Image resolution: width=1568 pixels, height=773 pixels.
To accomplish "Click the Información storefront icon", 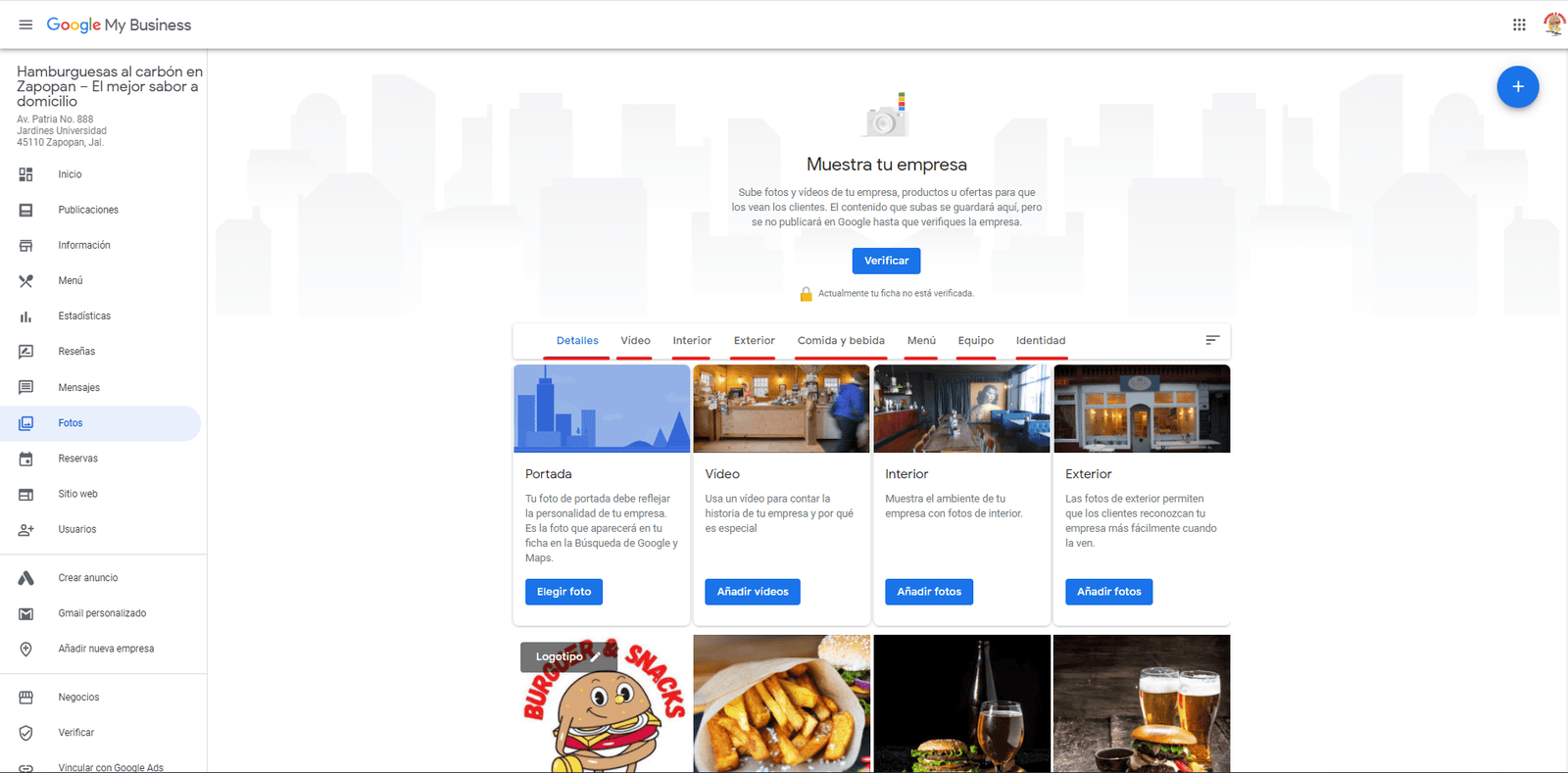I will pyautogui.click(x=25, y=245).
